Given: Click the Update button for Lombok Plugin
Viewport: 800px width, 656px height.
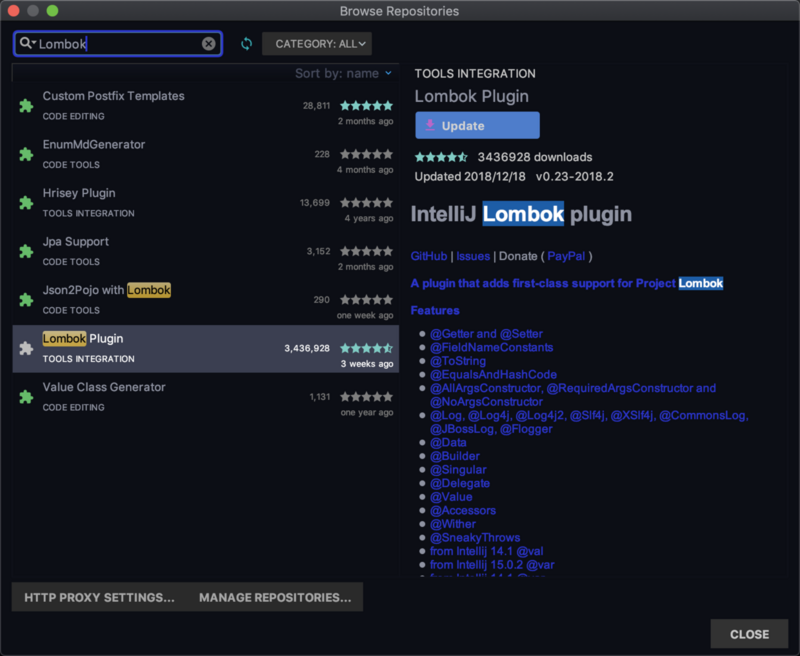Looking at the screenshot, I should point(477,125).
